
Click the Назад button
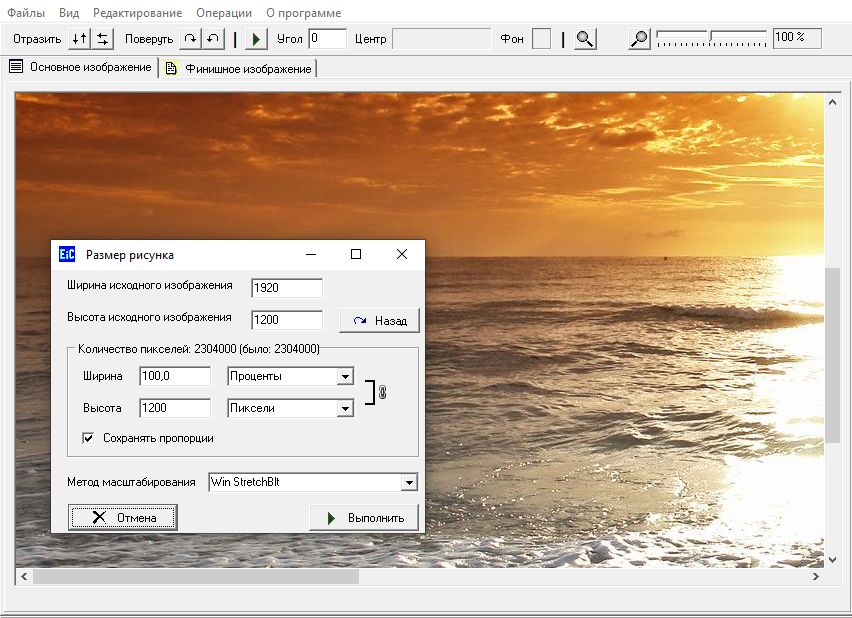(379, 321)
